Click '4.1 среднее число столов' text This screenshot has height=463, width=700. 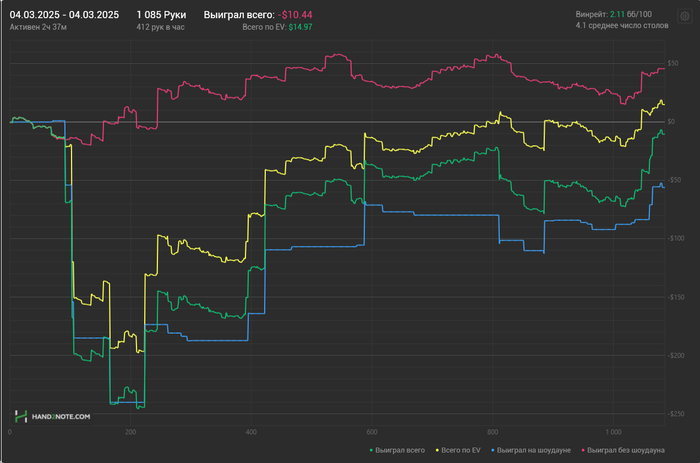[x=622, y=25]
